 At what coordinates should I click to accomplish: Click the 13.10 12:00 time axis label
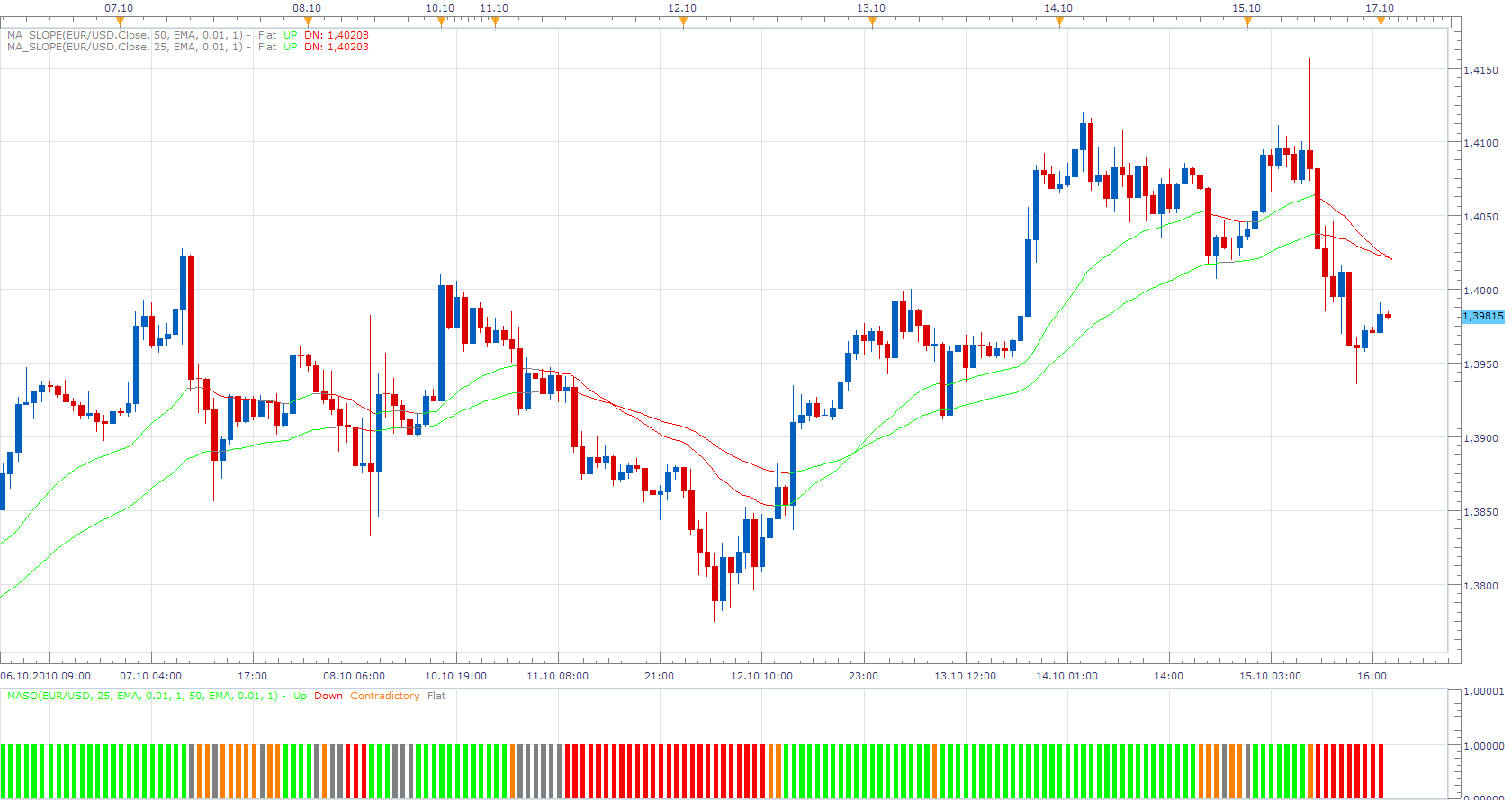(965, 676)
